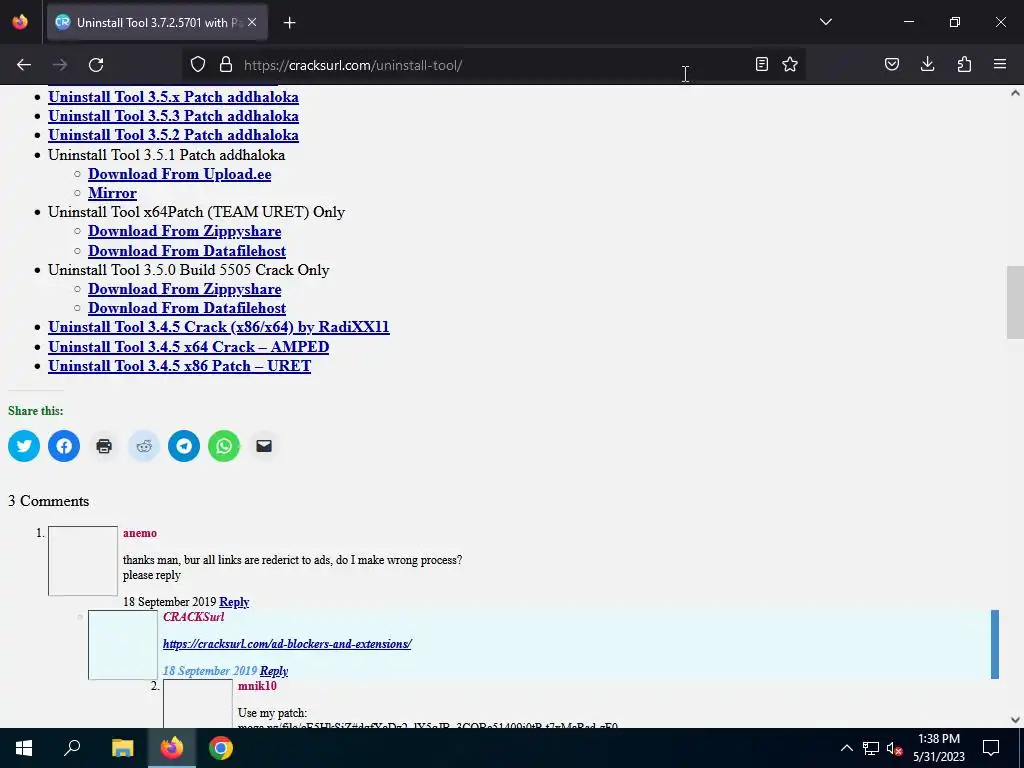Bookmark this page with the star
Image resolution: width=1024 pixels, height=768 pixels.
[x=790, y=64]
